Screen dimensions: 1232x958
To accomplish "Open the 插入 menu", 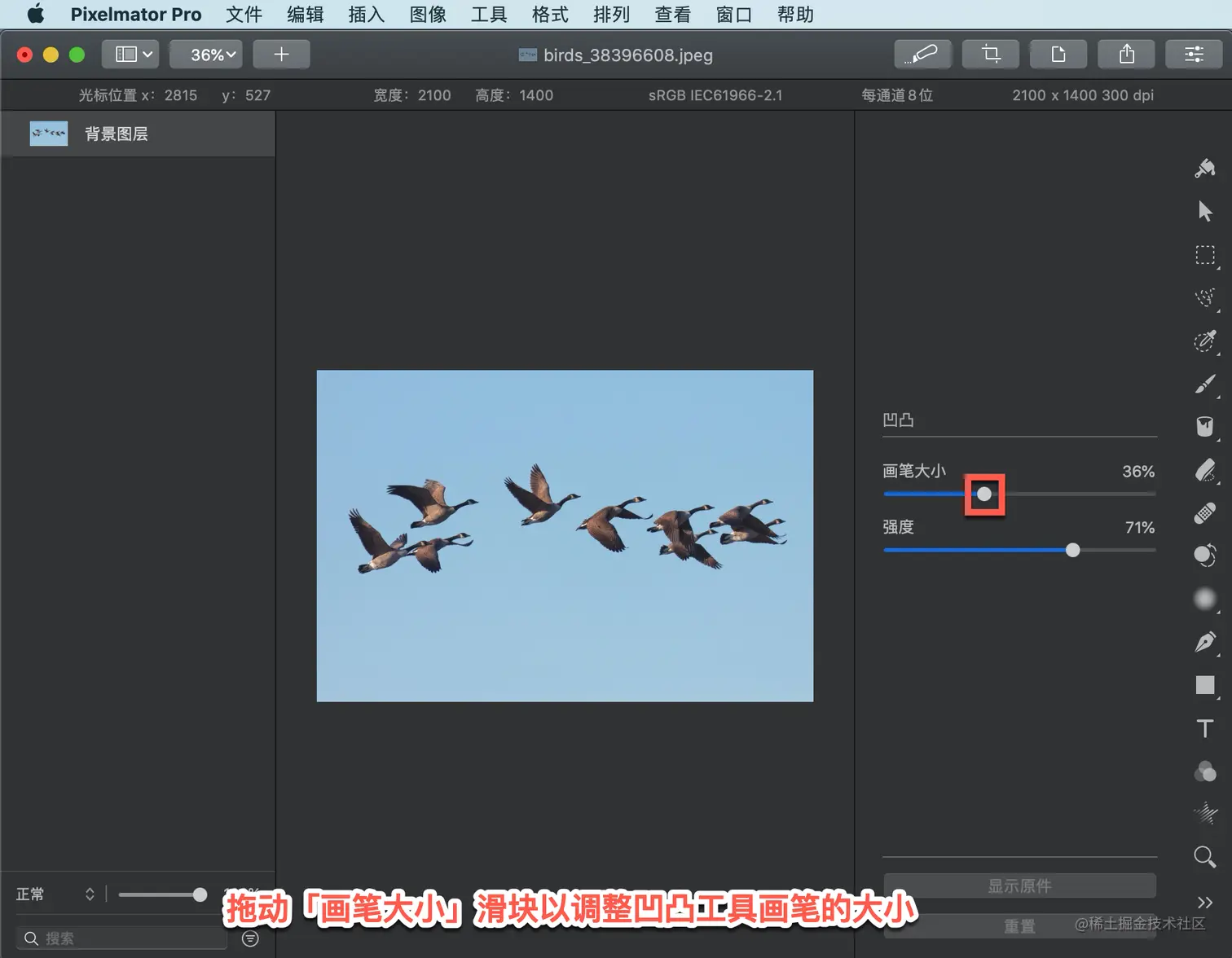I will 367,15.
